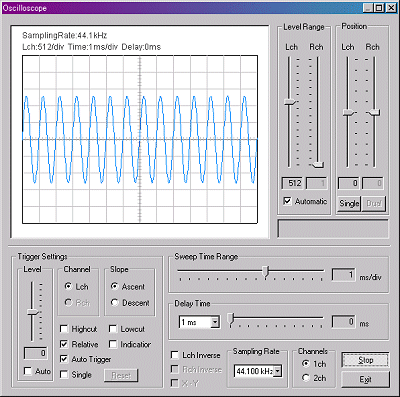
Task: Maximize the Oscilloscope window
Action: point(379,8)
